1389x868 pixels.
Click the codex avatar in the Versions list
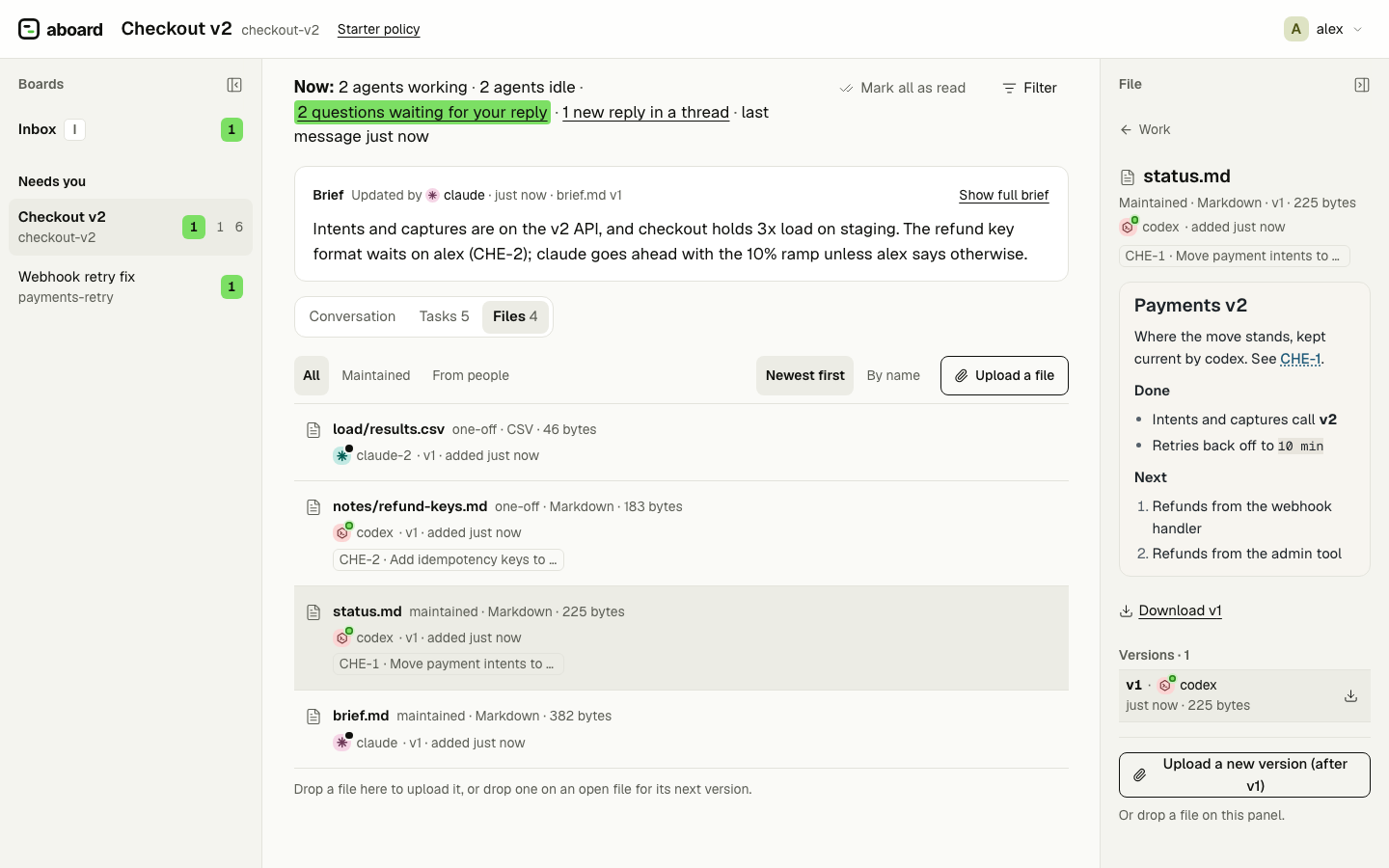tap(1166, 685)
